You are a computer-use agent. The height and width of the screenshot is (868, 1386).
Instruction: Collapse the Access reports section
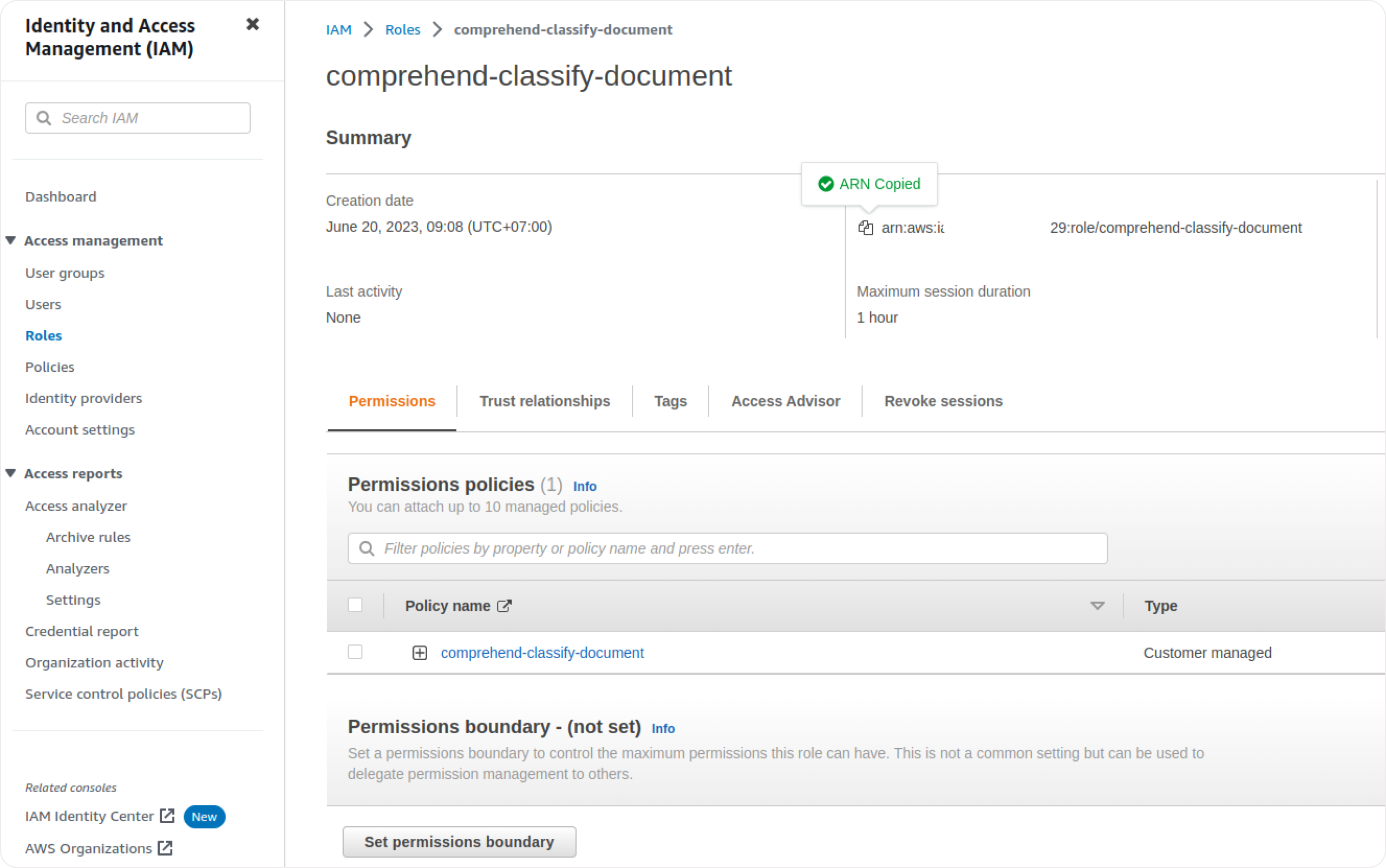(11, 474)
